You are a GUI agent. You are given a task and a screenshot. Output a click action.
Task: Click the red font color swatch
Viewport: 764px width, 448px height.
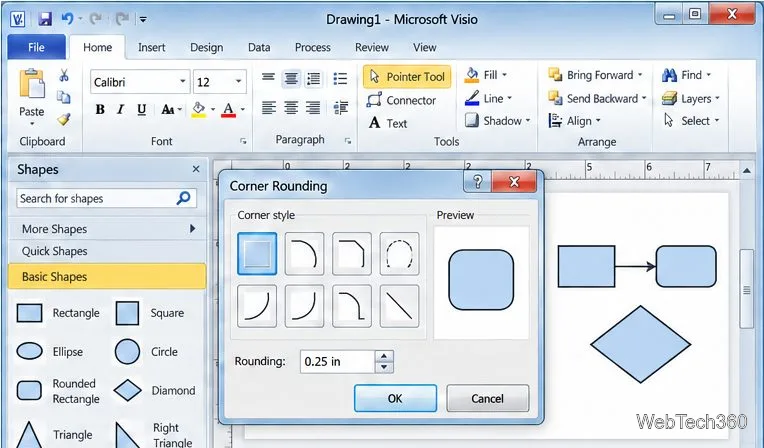[229, 109]
